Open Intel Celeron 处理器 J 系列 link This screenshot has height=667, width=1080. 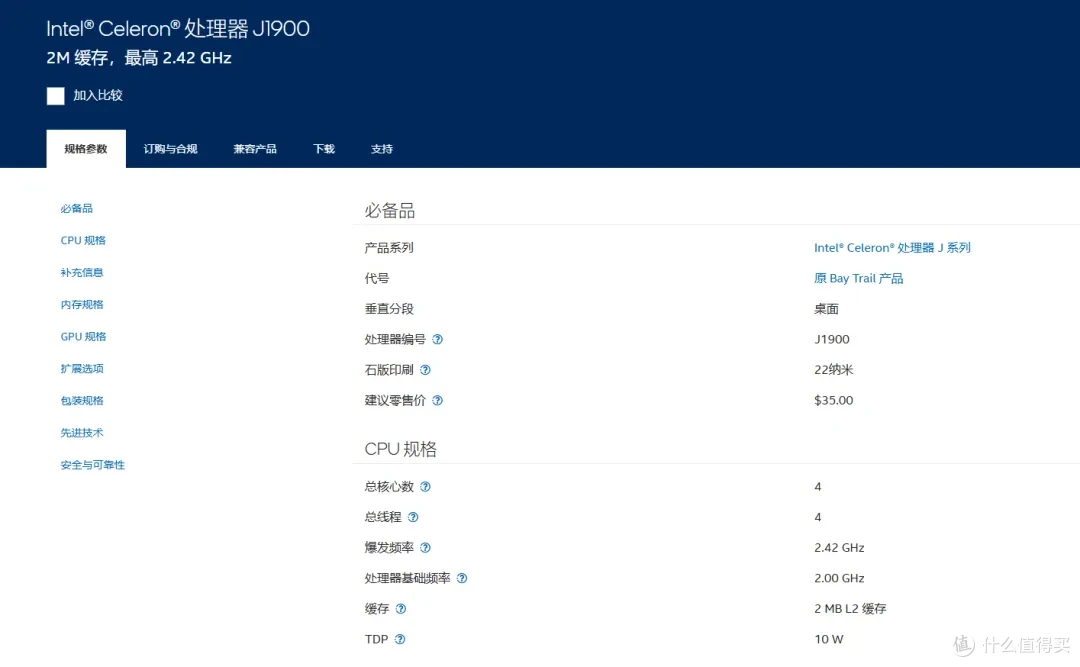coord(892,248)
